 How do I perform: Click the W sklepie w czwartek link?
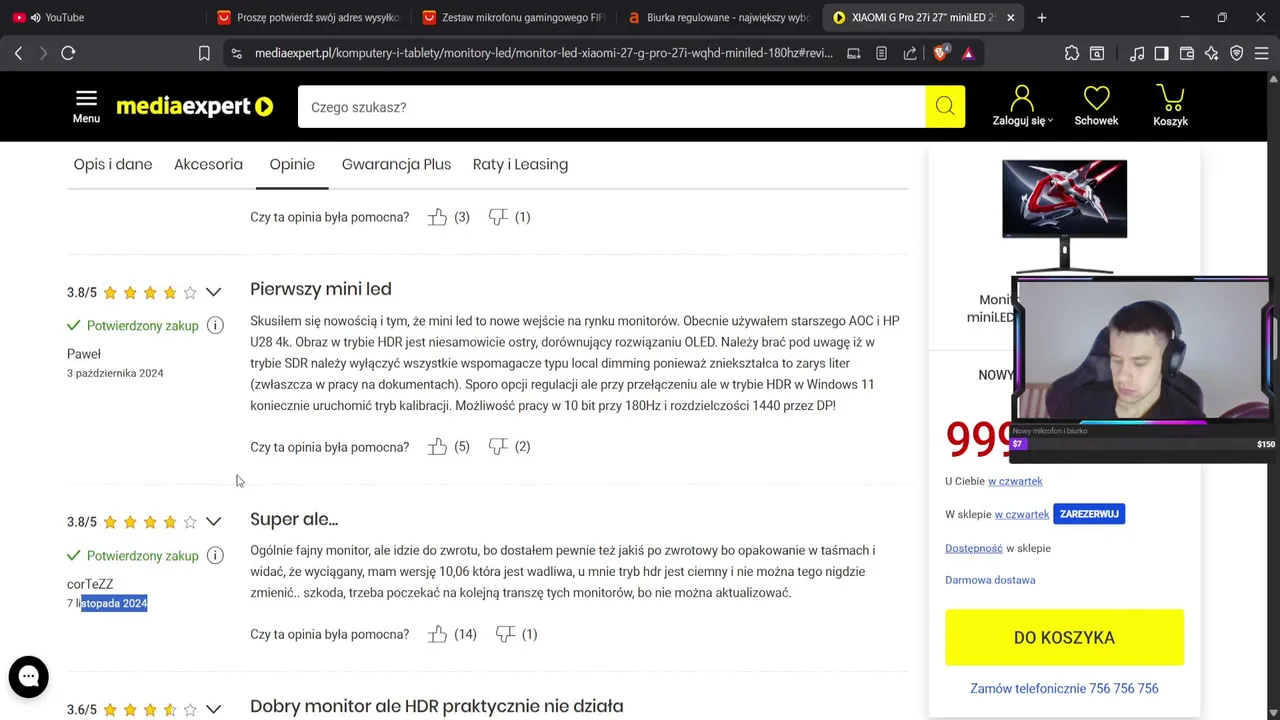pos(1022,514)
